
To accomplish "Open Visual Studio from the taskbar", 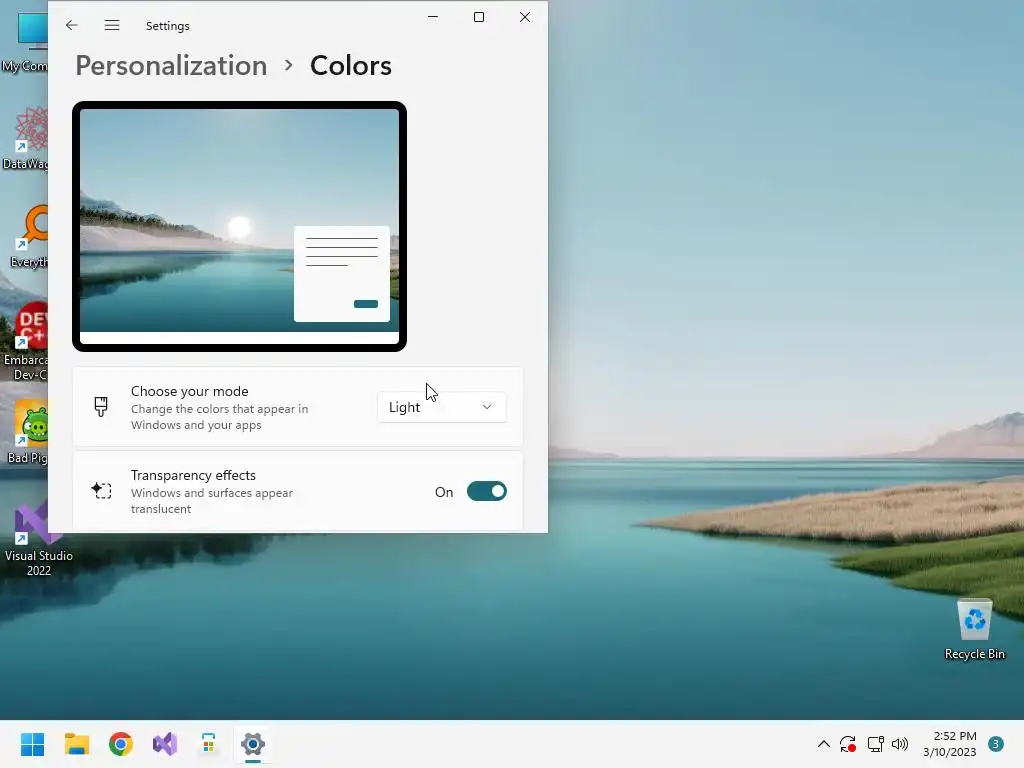I will point(165,744).
